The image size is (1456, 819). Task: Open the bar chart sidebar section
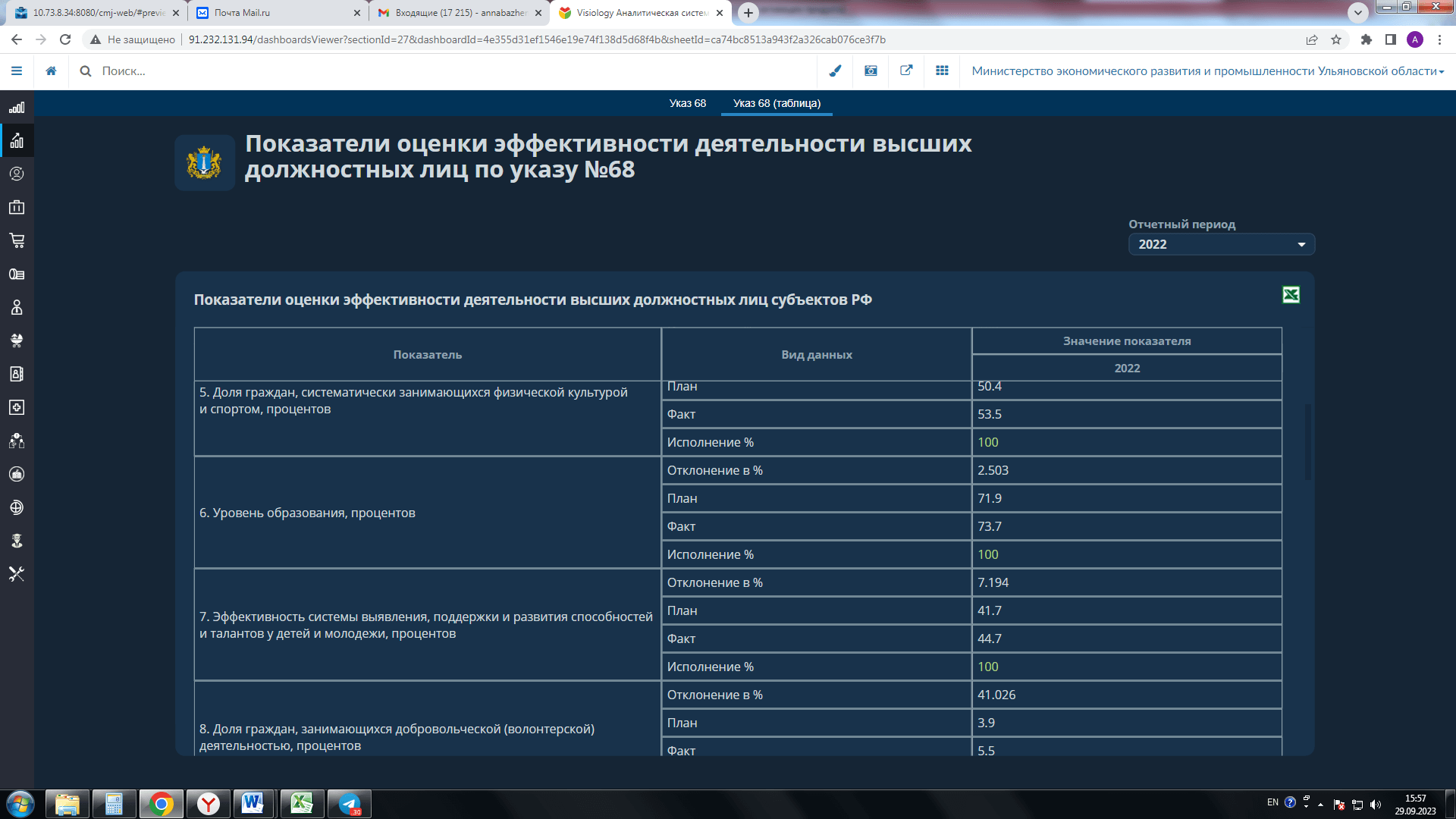[x=17, y=108]
